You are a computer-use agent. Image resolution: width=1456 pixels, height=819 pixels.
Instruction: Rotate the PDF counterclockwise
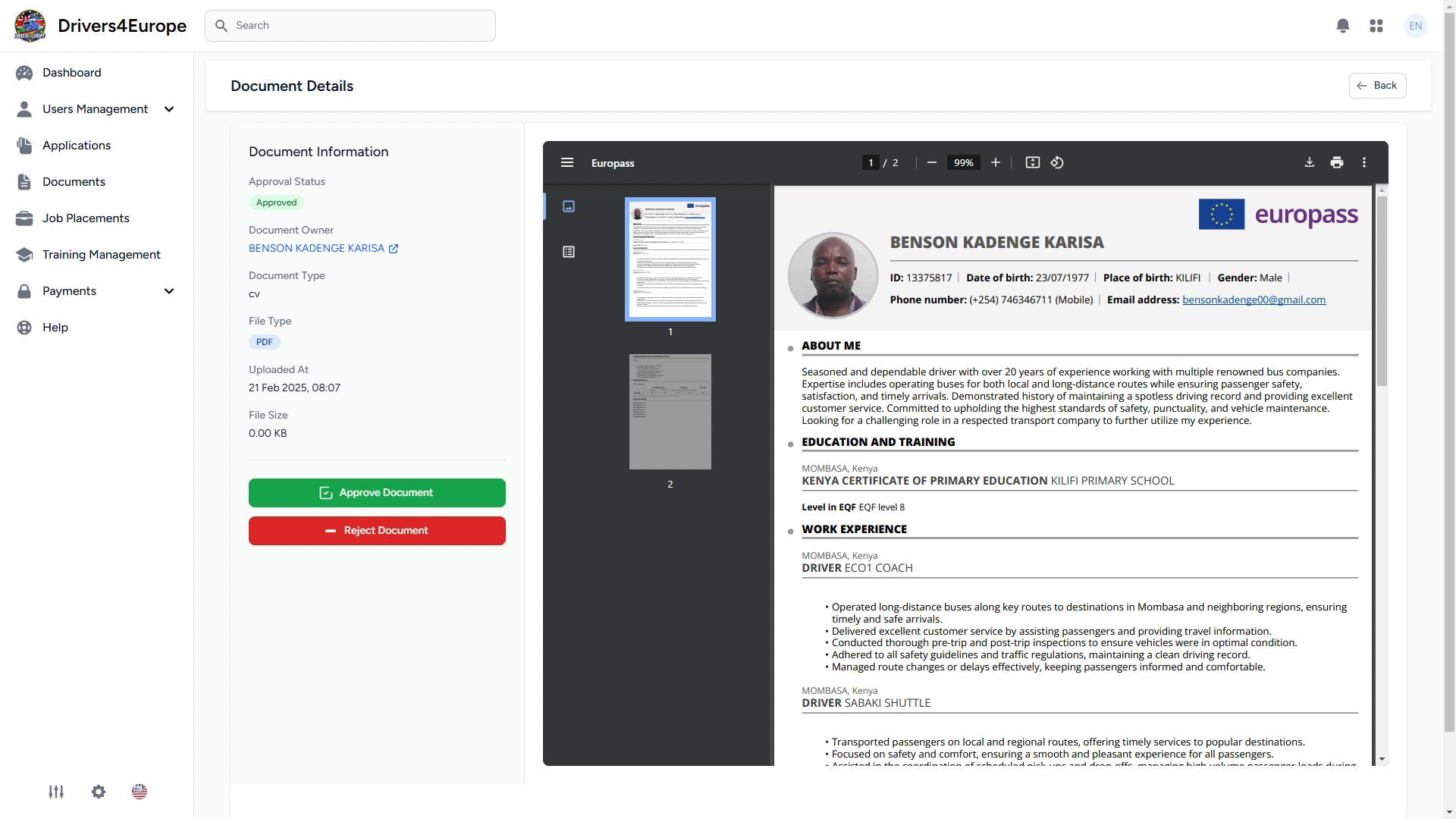click(1057, 163)
